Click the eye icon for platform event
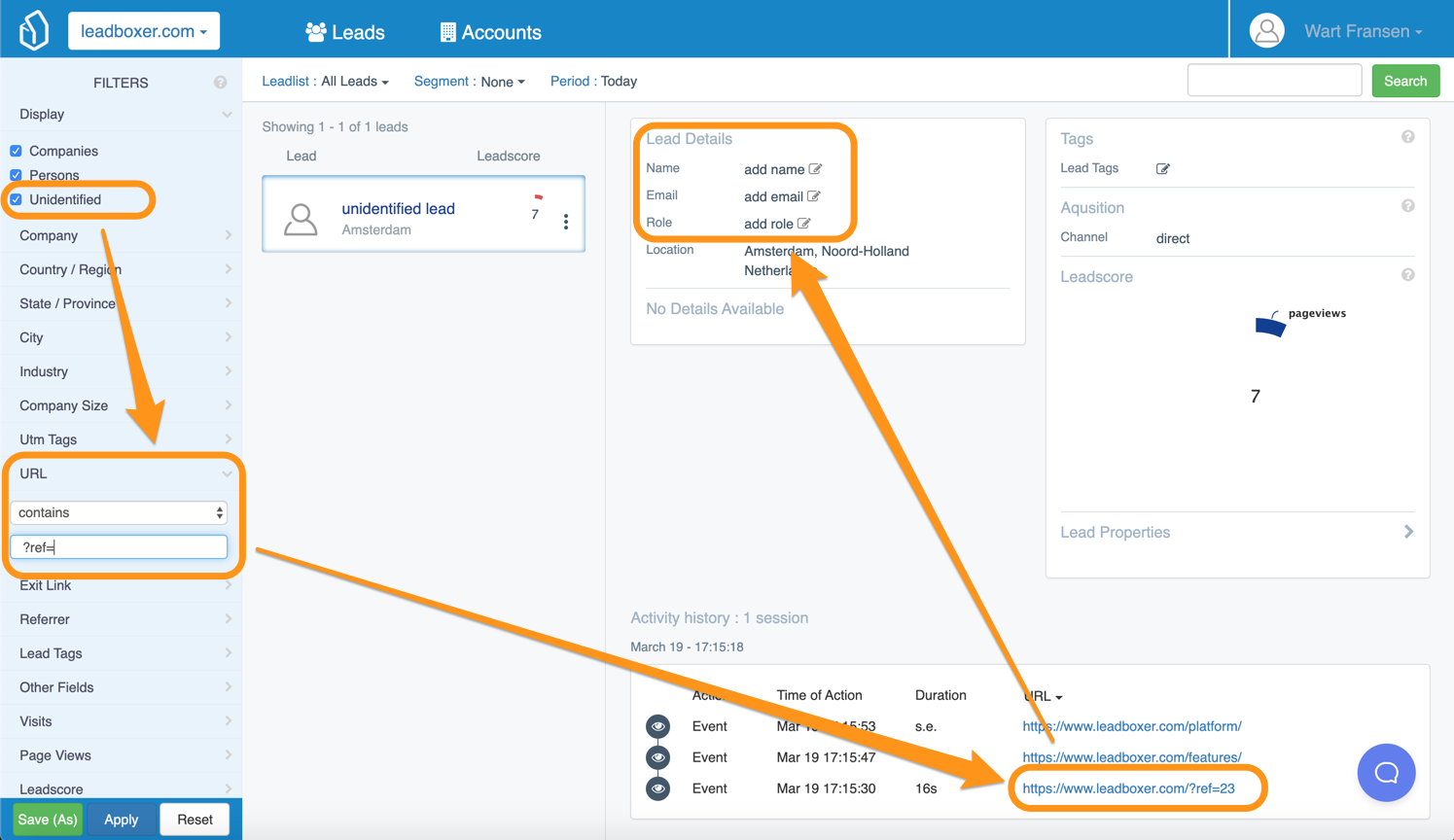 (658, 726)
